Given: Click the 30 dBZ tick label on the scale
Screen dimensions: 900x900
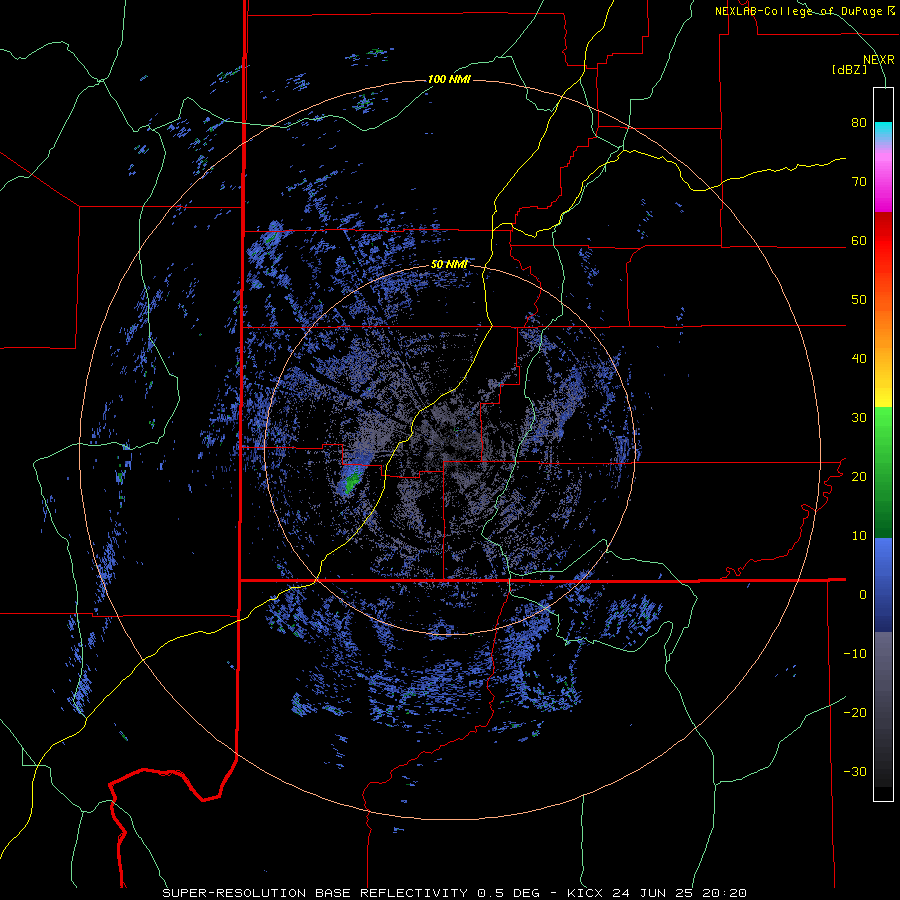Looking at the screenshot, I should pos(859,418).
